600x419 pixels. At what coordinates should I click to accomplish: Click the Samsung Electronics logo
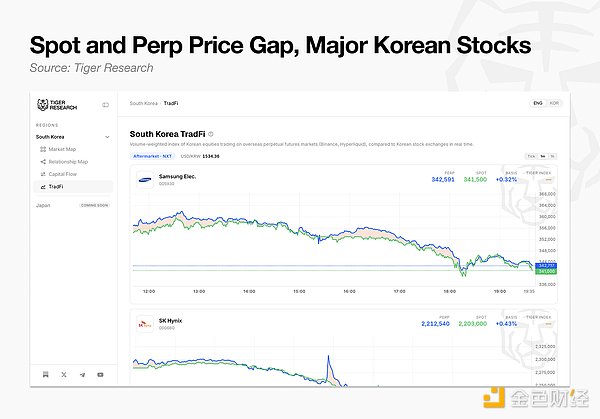click(145, 180)
